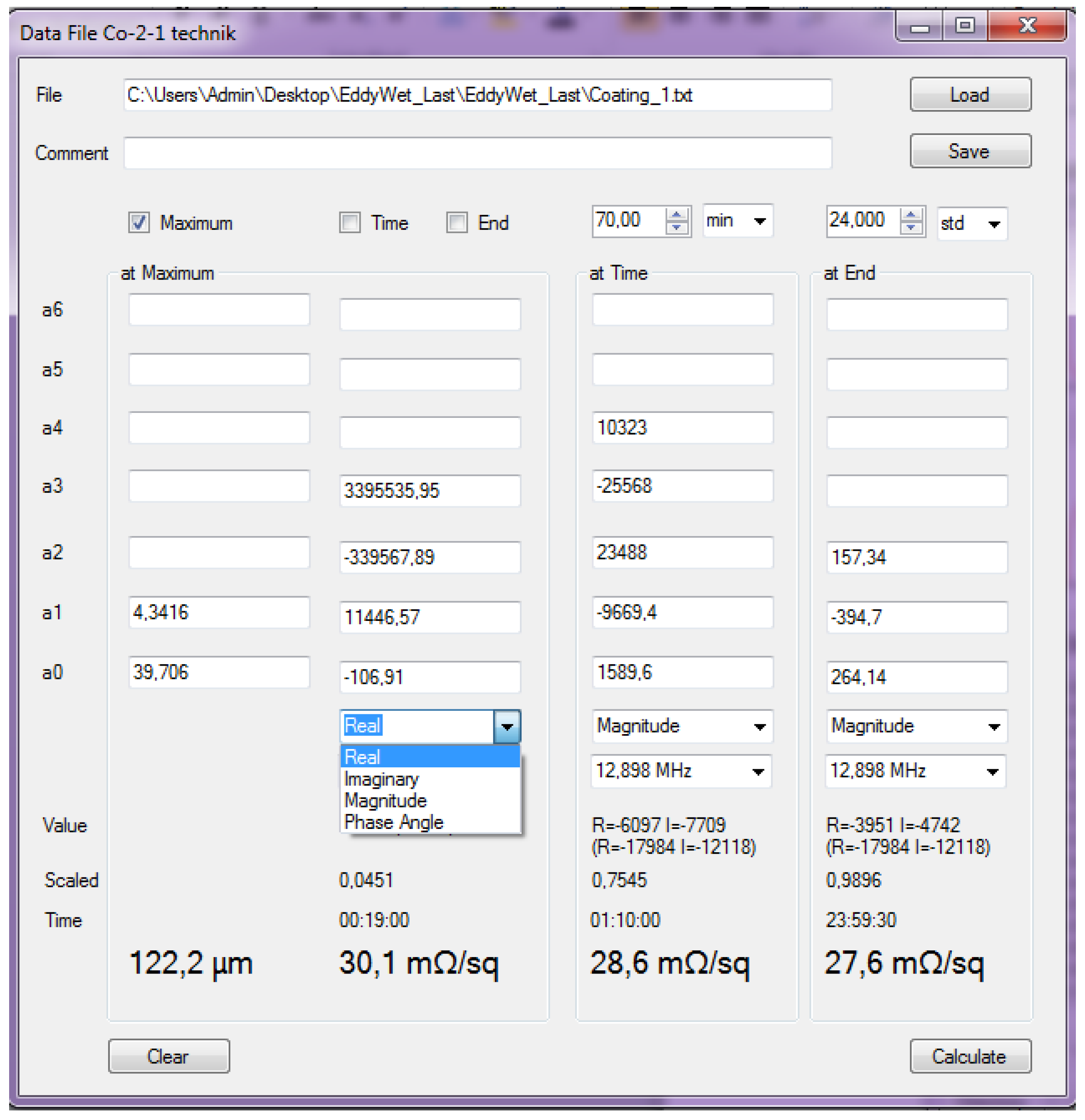The height and width of the screenshot is (1120, 1085).
Task: Click the Load button
Action: tap(970, 94)
